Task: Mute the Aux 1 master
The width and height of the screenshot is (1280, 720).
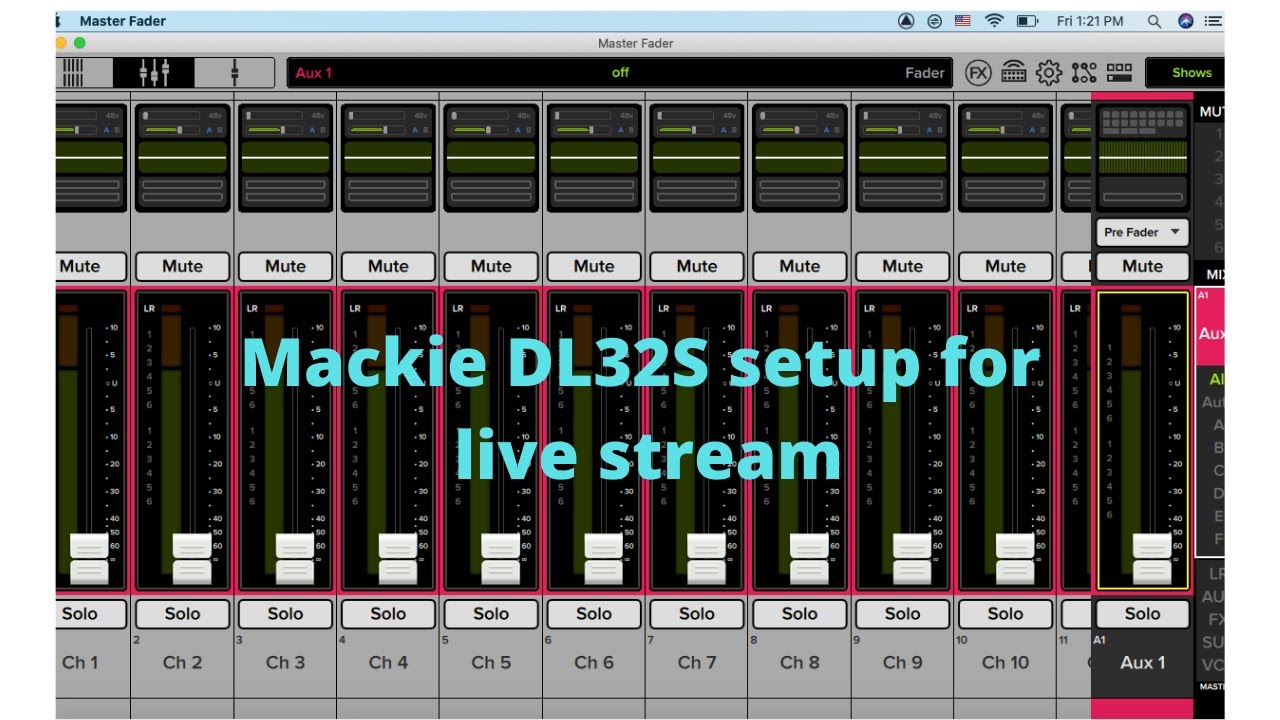Action: point(1142,266)
